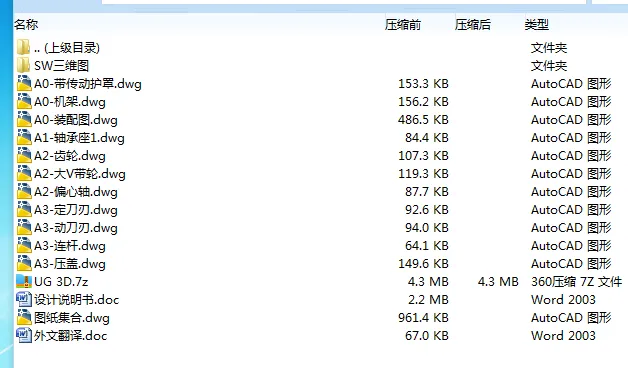Select file name A0-带传动护罩.dwg

[x=88, y=84]
